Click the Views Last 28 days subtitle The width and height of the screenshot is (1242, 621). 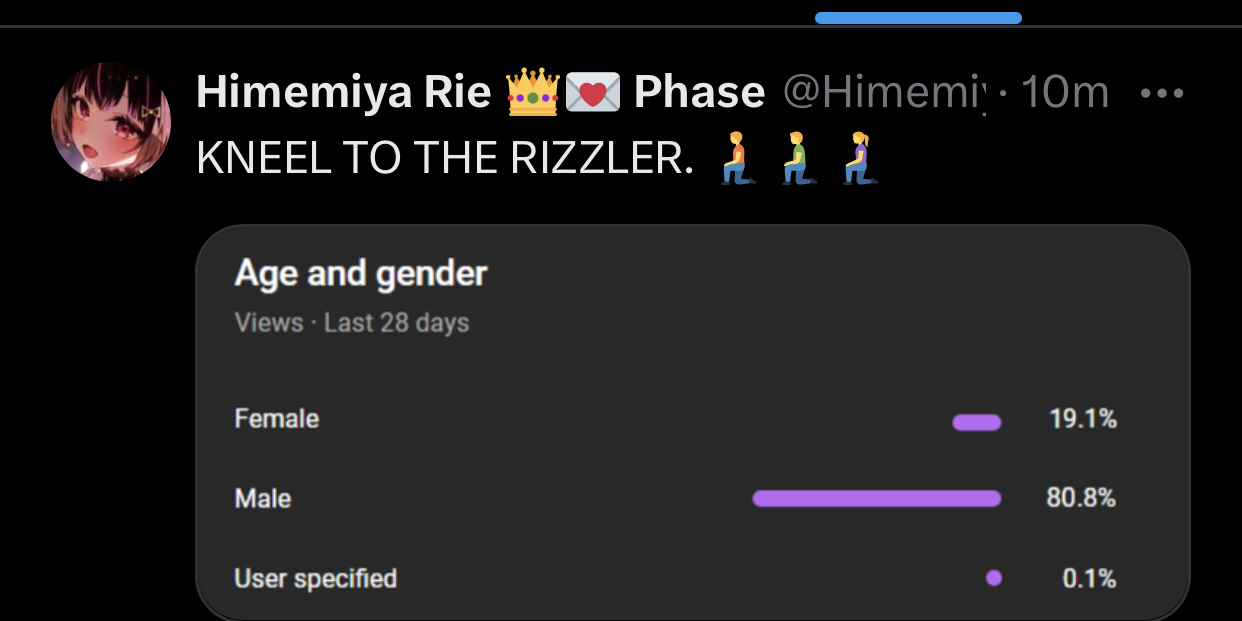pos(351,323)
